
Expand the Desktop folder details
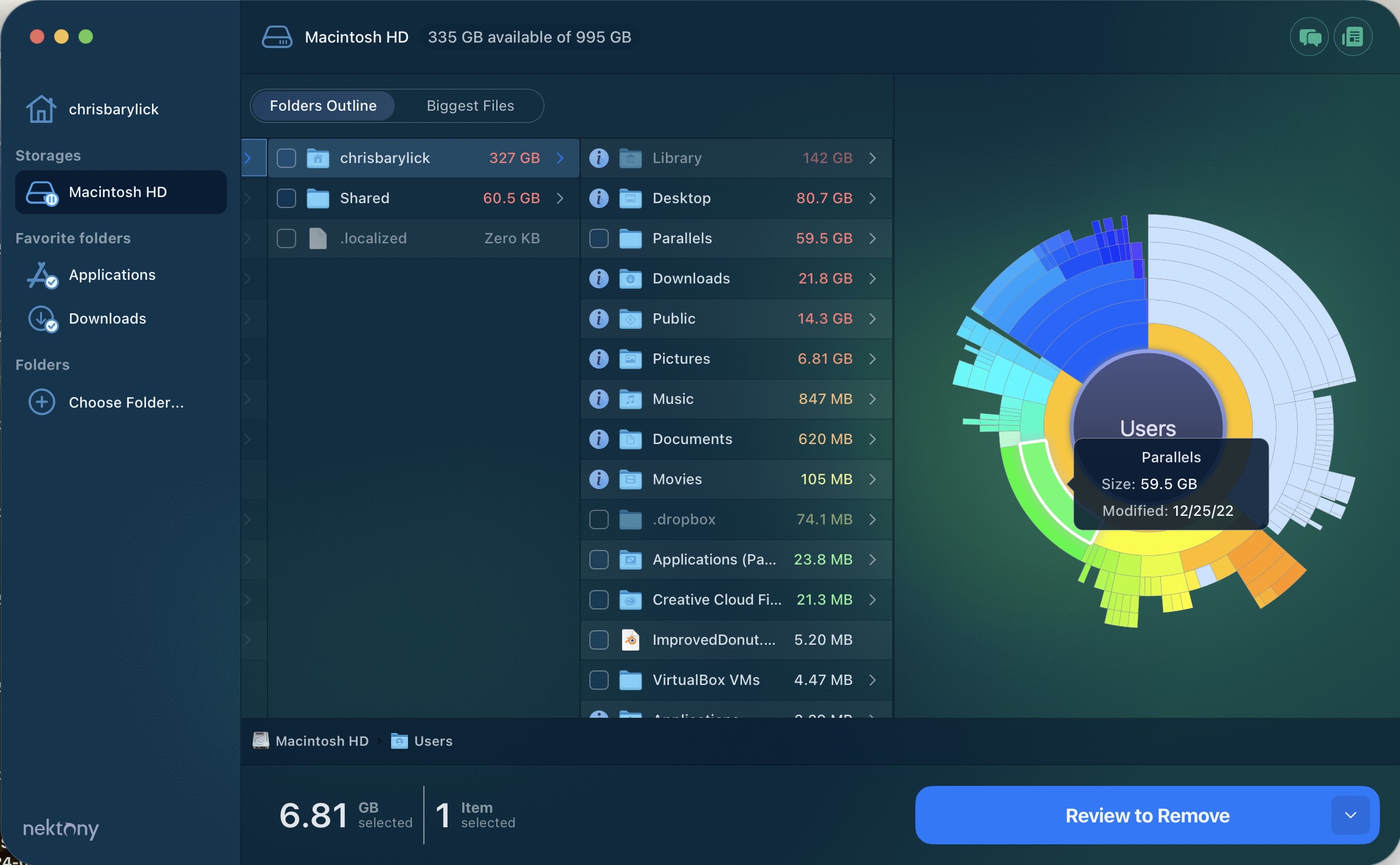click(872, 198)
